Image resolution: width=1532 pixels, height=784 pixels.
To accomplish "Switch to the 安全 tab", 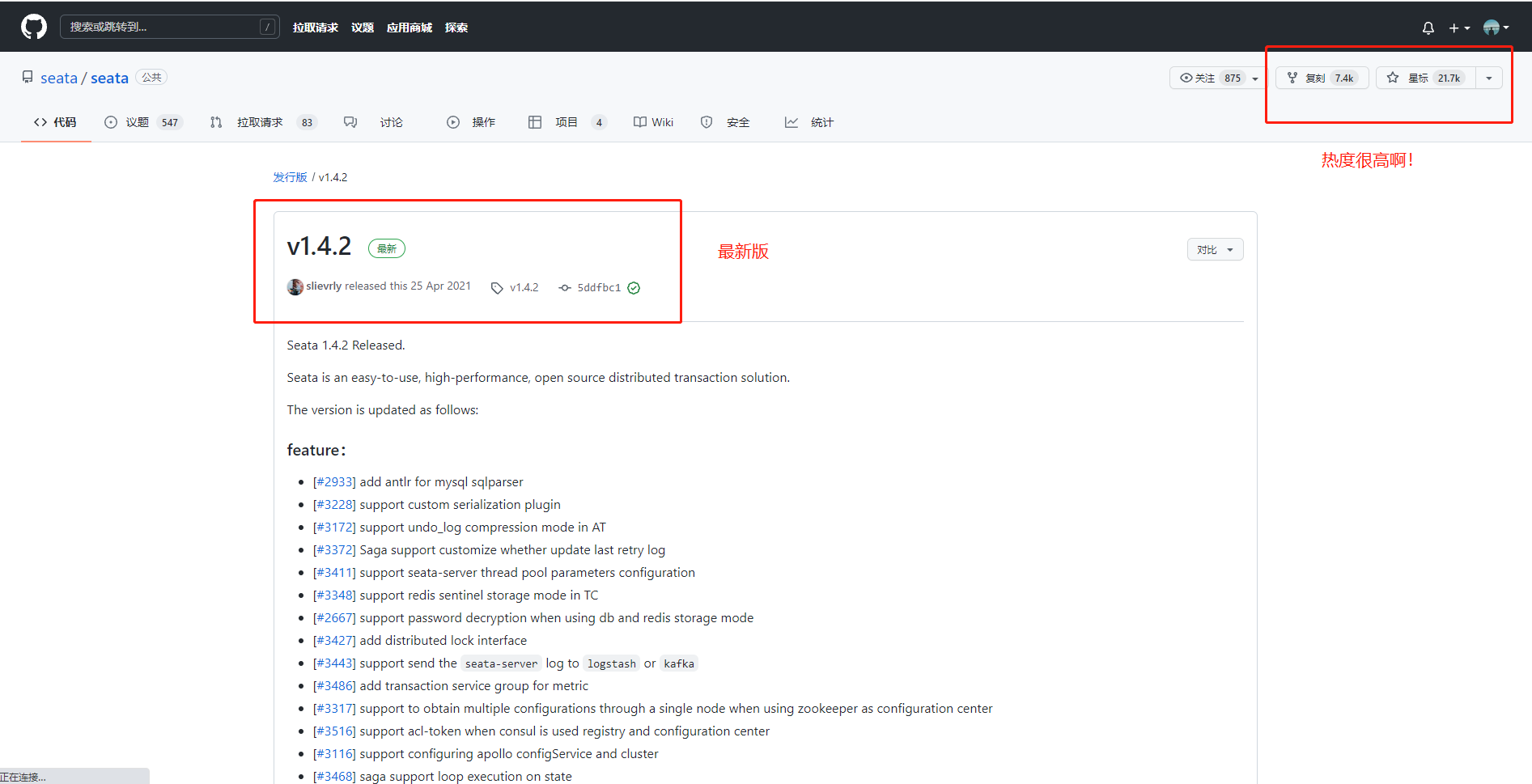I will [725, 122].
